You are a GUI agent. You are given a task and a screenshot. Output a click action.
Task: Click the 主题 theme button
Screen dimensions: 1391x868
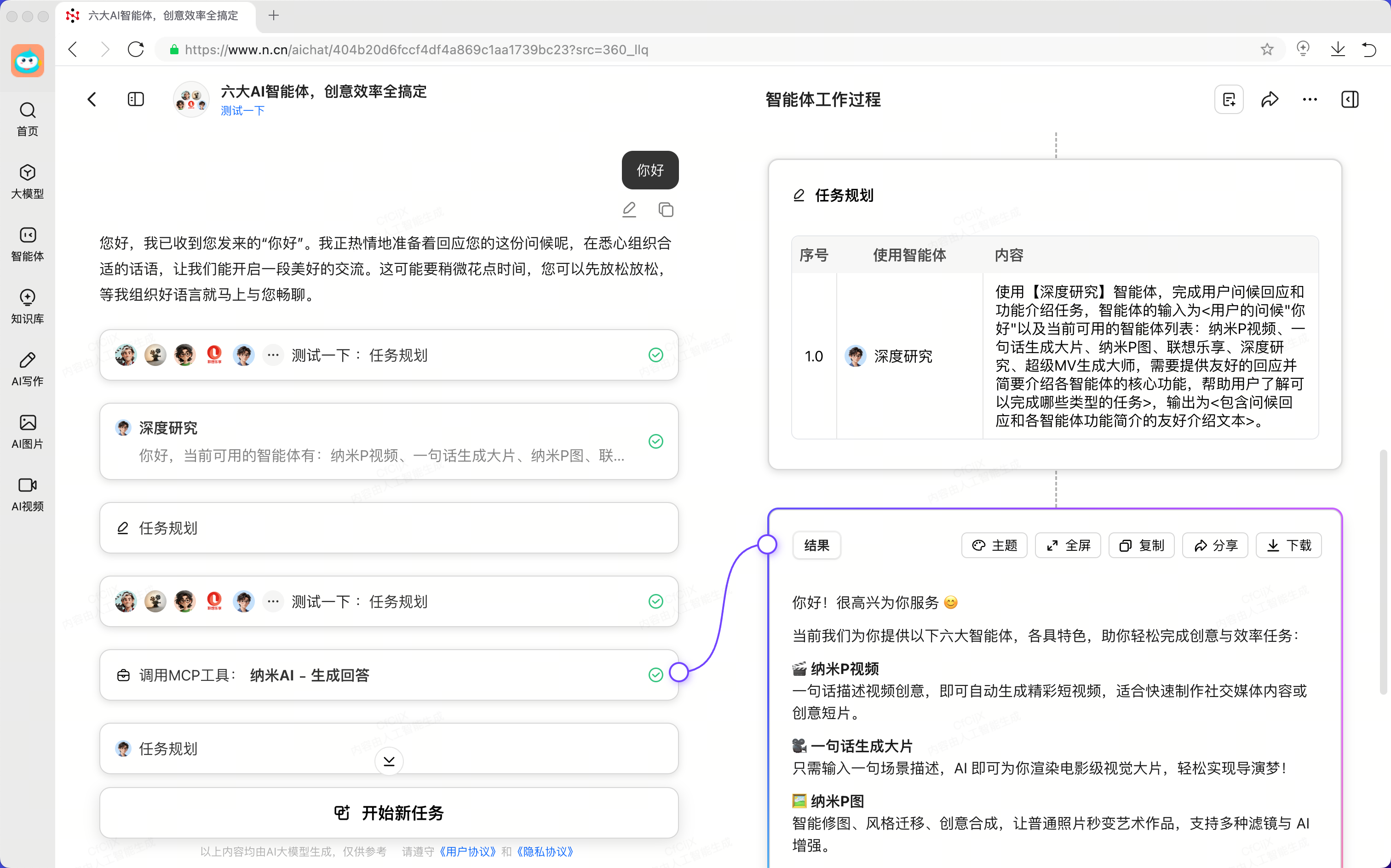coord(994,545)
